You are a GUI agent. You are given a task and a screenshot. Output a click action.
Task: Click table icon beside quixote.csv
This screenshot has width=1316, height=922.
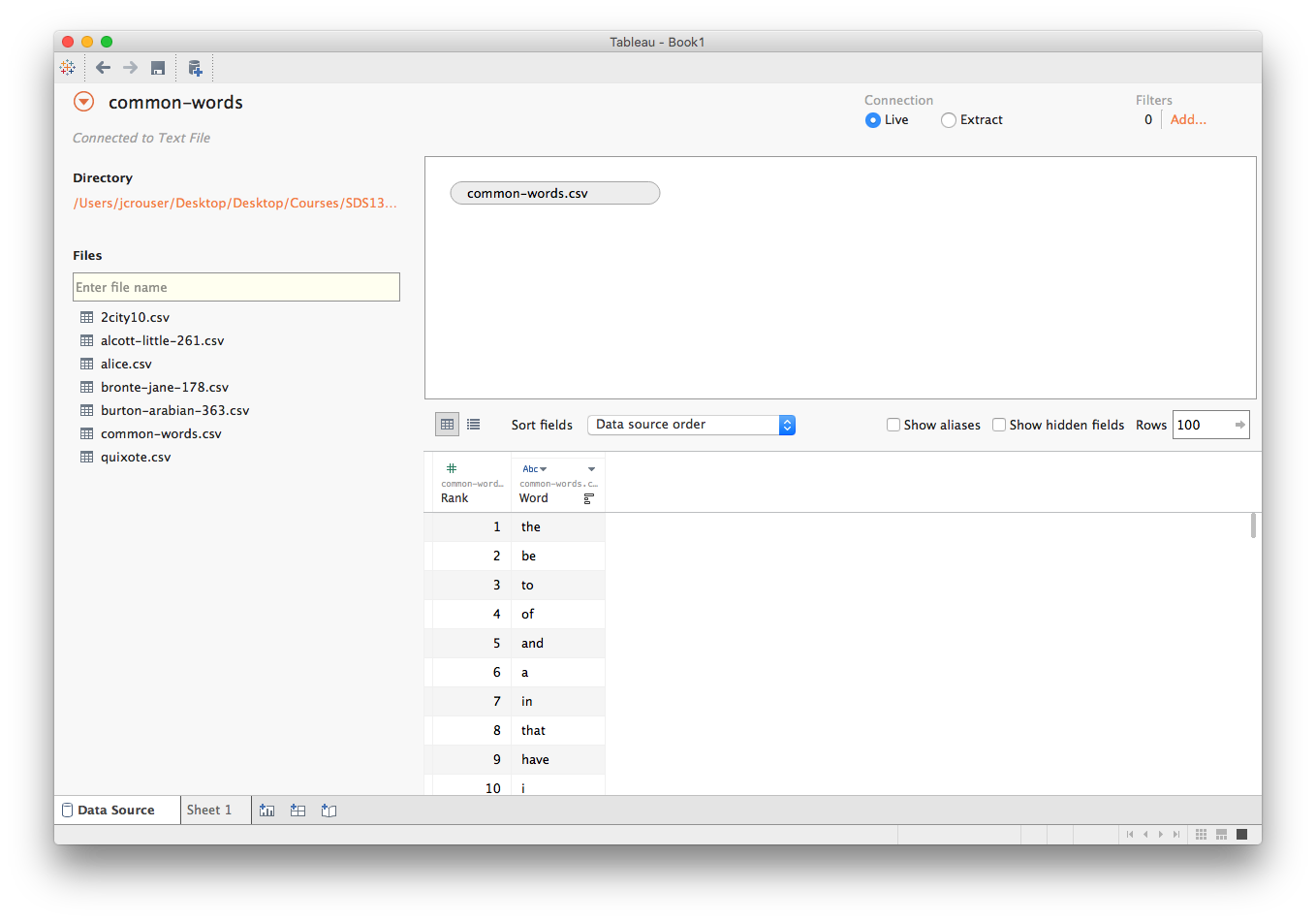[x=87, y=457]
